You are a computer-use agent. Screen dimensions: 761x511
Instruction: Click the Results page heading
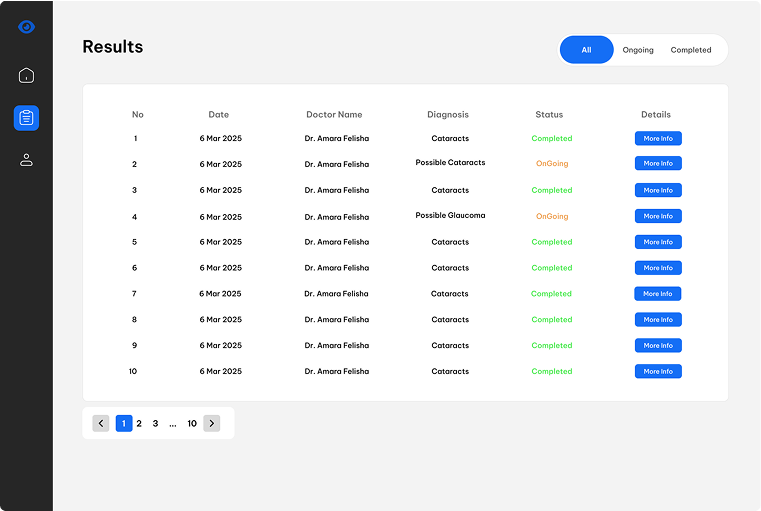(113, 47)
